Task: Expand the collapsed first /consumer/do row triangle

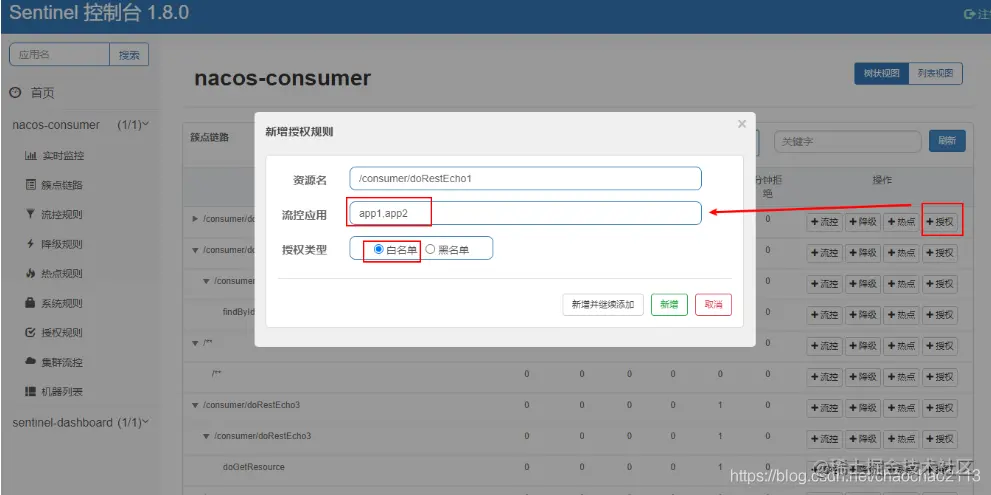Action: (195, 219)
